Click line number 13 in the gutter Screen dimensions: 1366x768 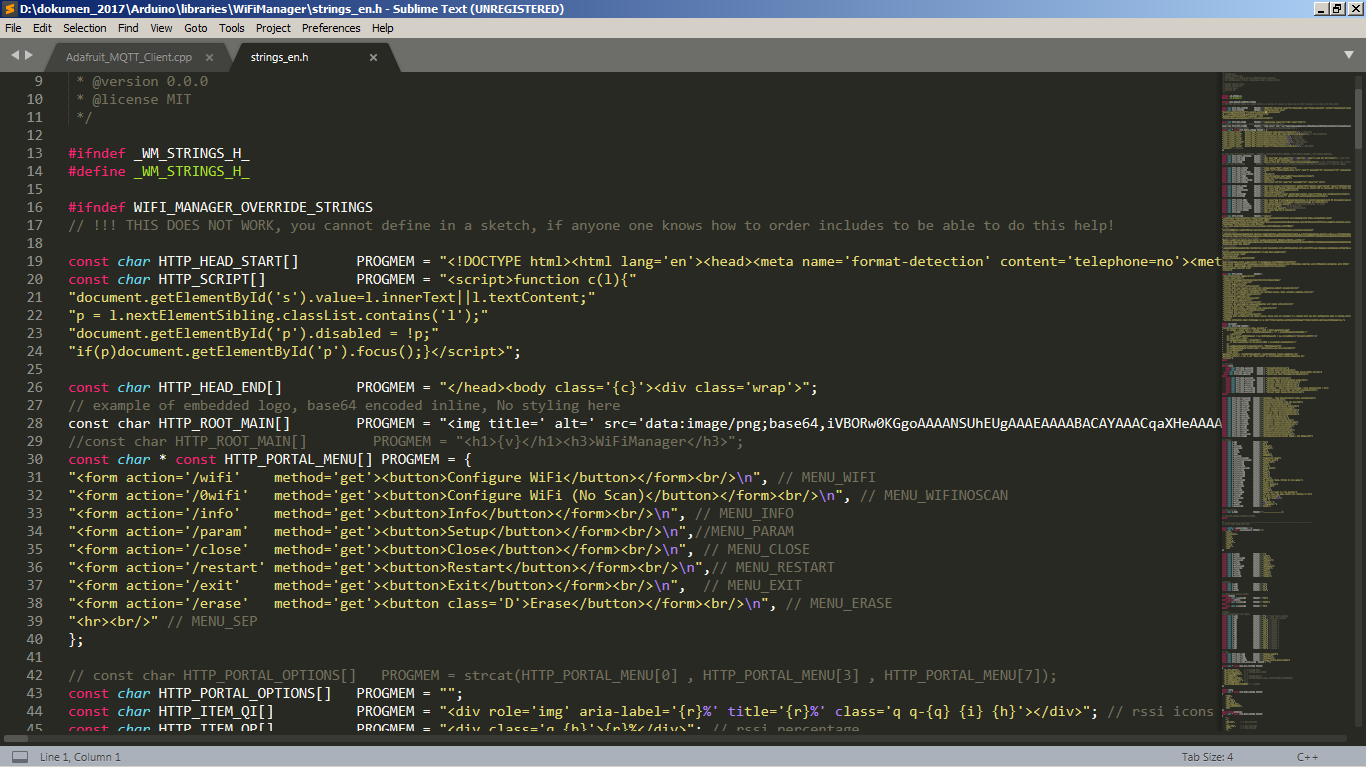click(x=35, y=153)
